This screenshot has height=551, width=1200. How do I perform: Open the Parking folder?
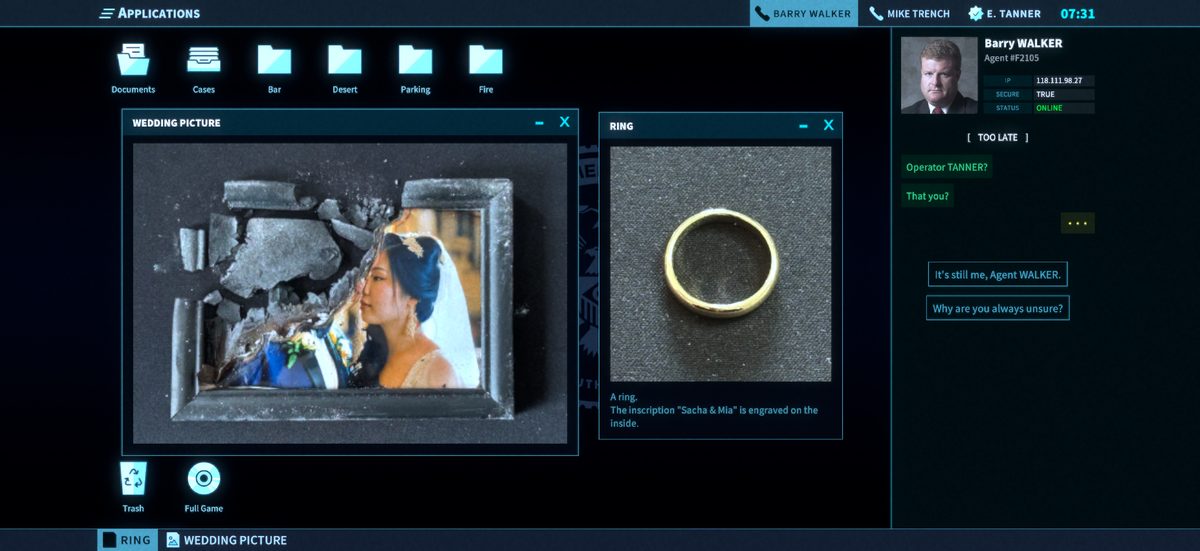pyautogui.click(x=415, y=60)
